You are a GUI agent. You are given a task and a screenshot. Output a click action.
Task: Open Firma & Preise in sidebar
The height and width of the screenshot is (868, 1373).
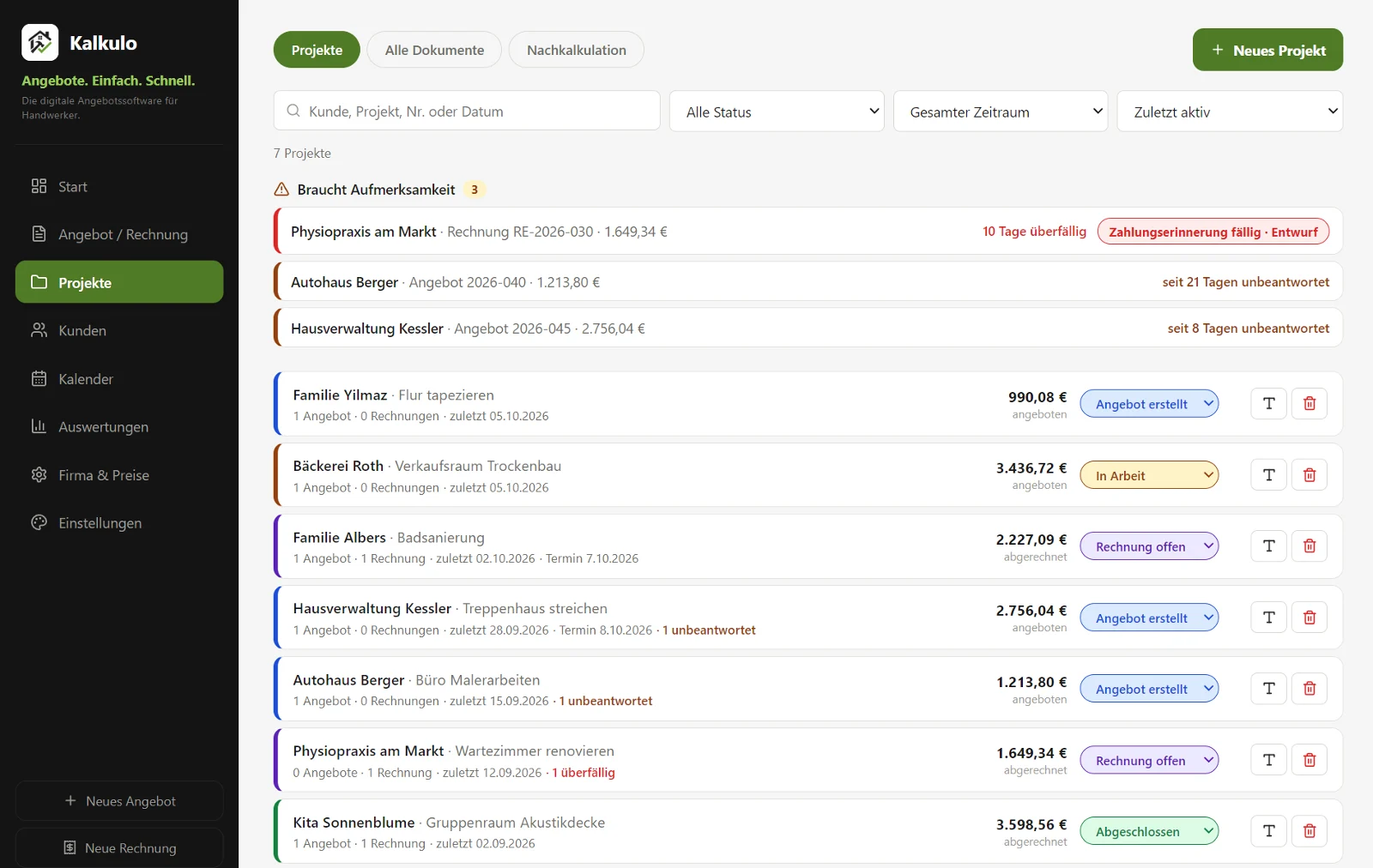pyautogui.click(x=119, y=474)
